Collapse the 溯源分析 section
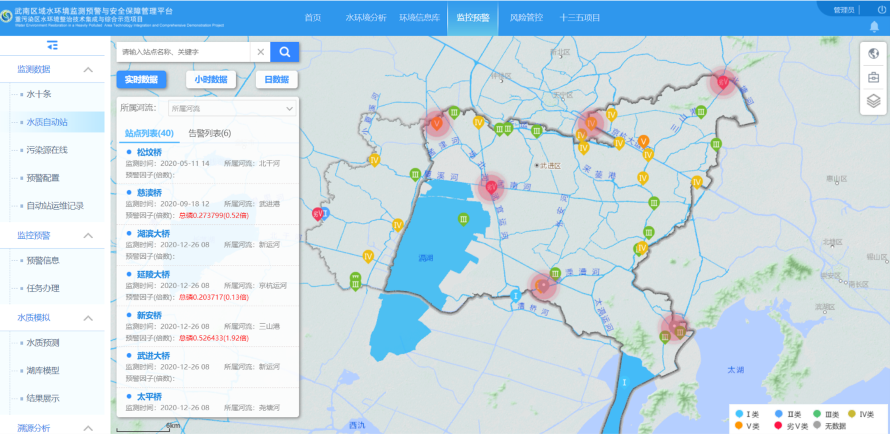Screen dimensions: 890x434 pos(88,428)
